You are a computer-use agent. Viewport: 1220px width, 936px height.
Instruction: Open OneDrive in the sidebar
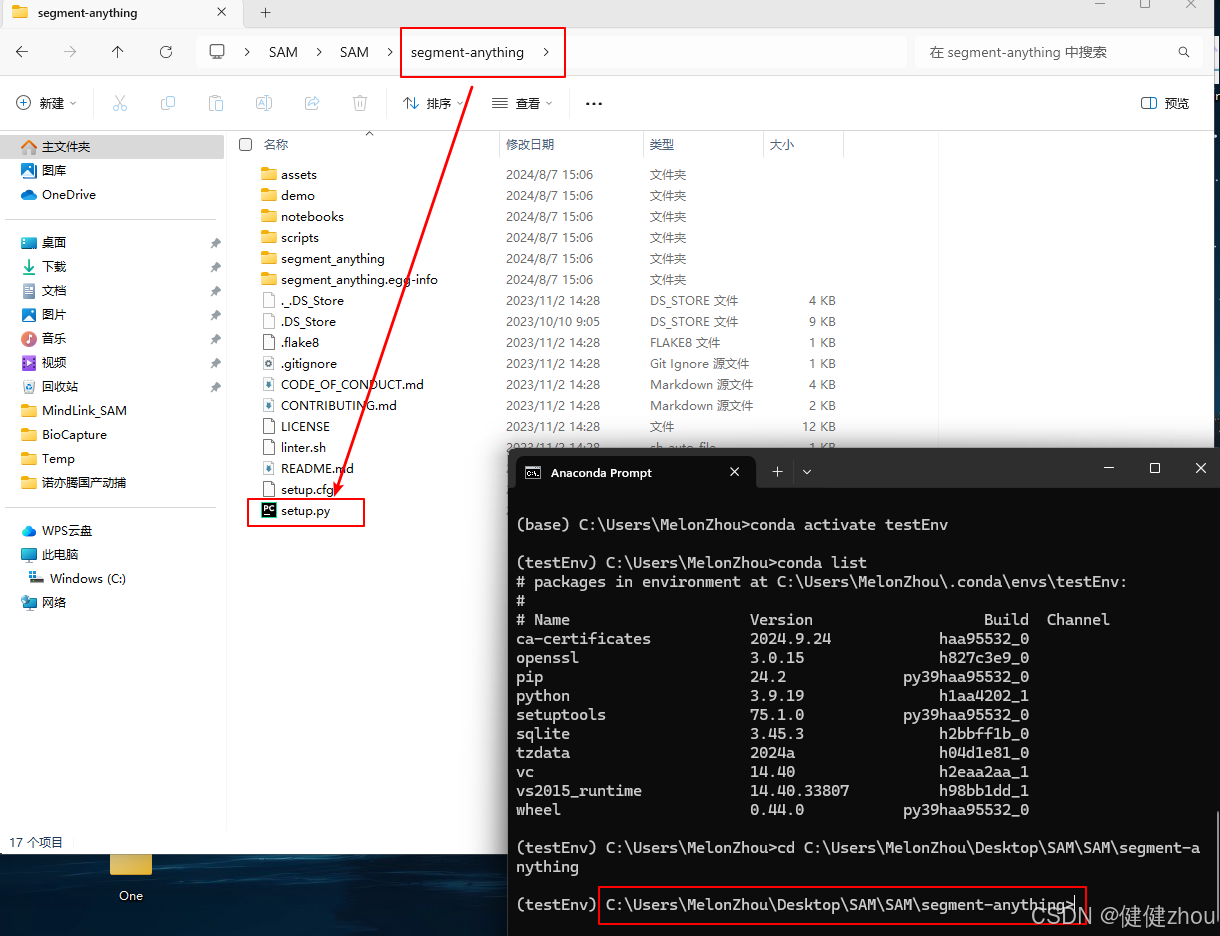(x=69, y=195)
